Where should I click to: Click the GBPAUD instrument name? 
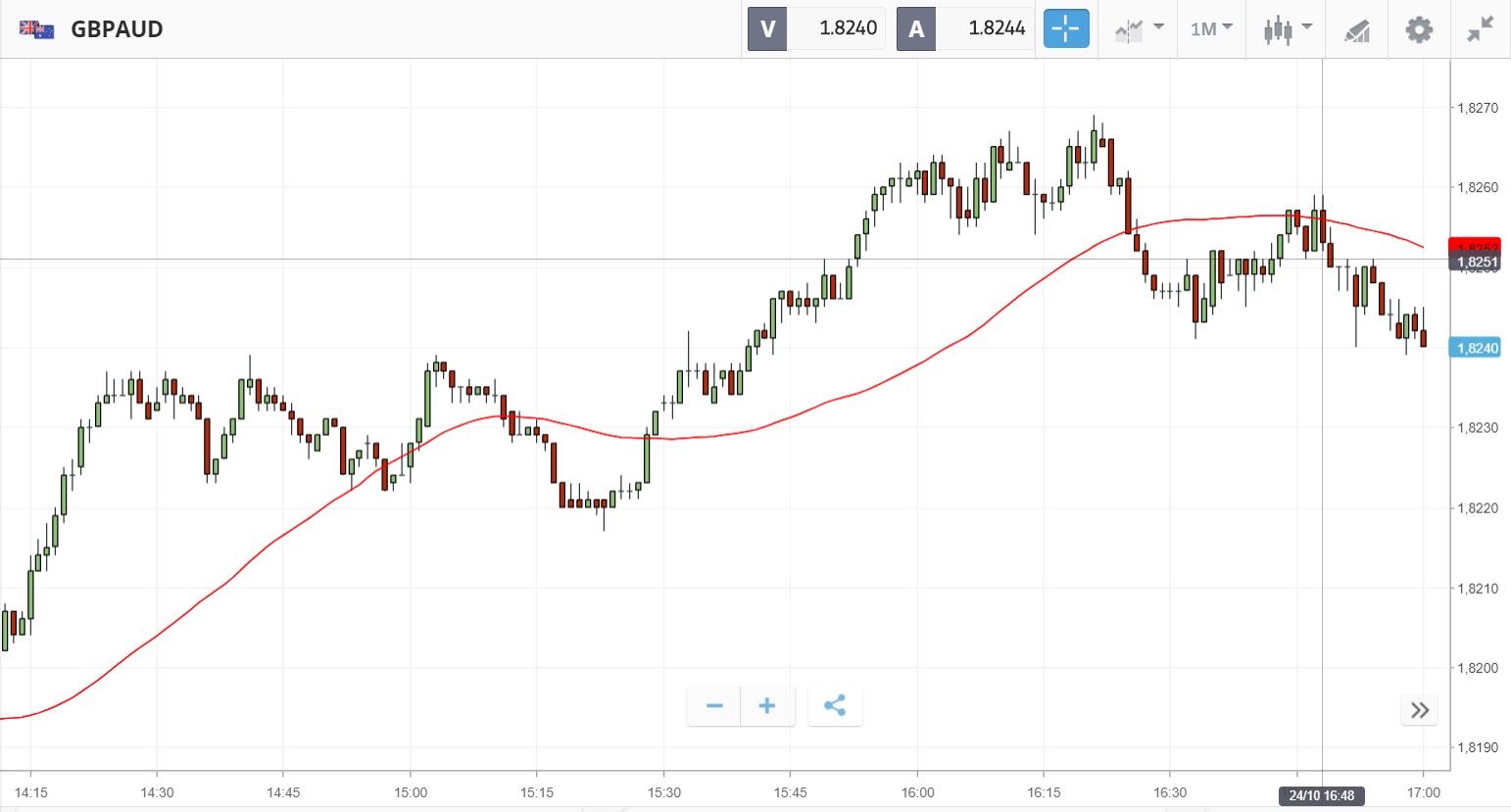117,29
